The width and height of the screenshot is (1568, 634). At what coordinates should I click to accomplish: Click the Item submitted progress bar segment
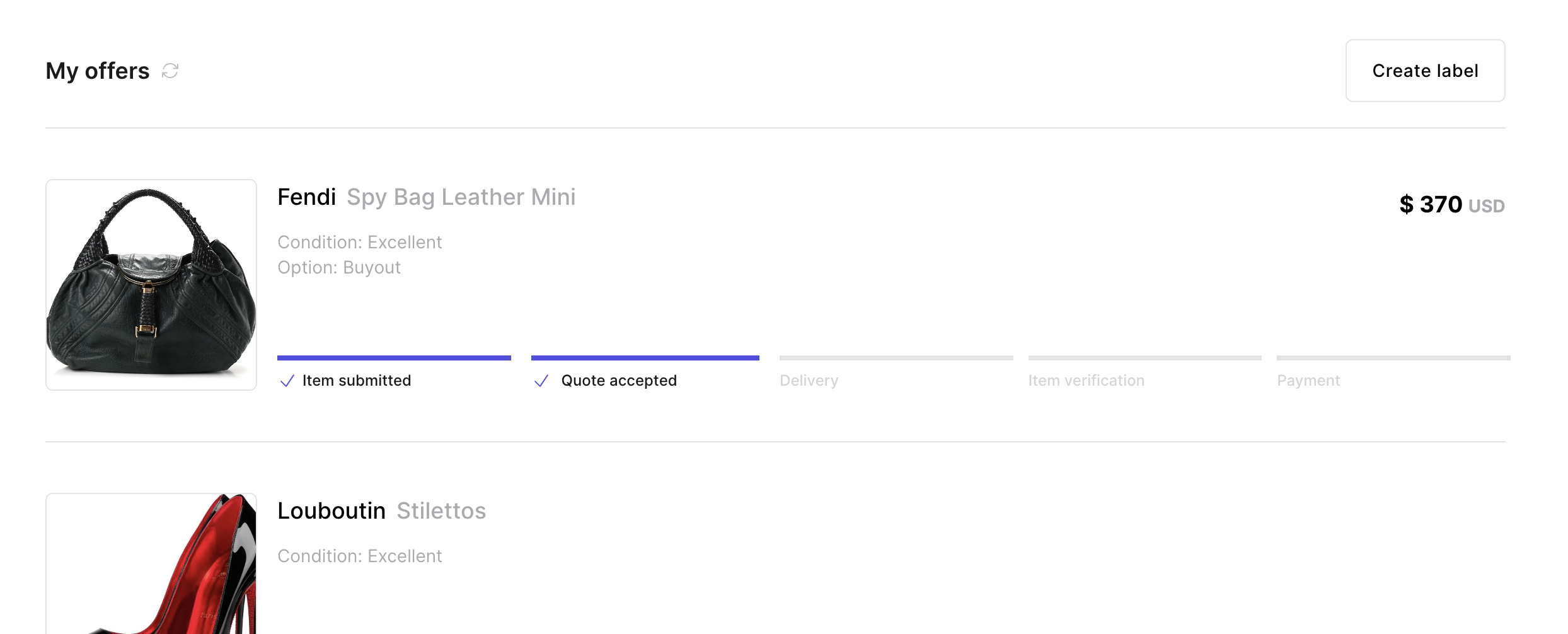394,358
